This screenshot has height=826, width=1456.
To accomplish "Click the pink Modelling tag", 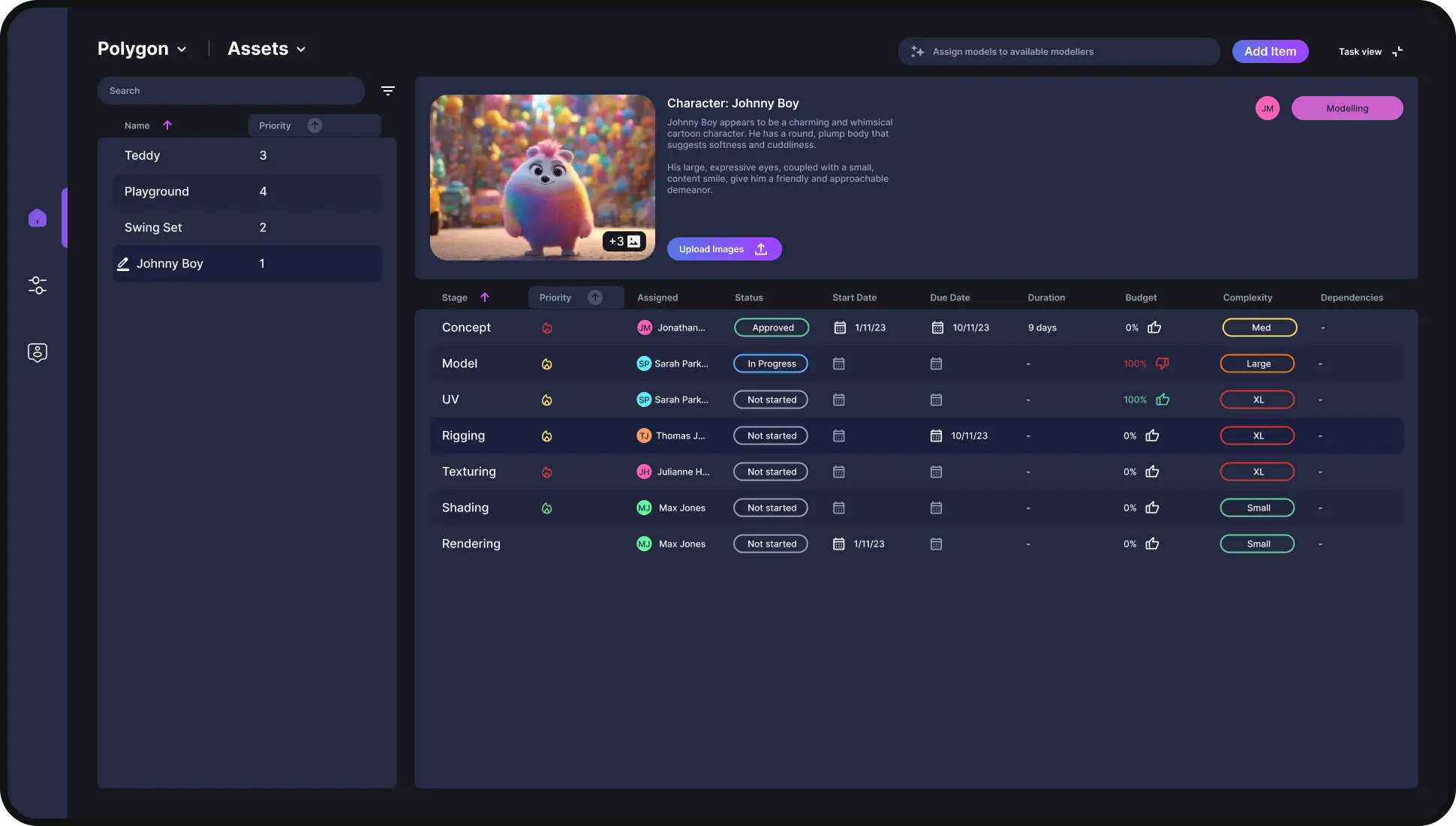I will tap(1346, 108).
